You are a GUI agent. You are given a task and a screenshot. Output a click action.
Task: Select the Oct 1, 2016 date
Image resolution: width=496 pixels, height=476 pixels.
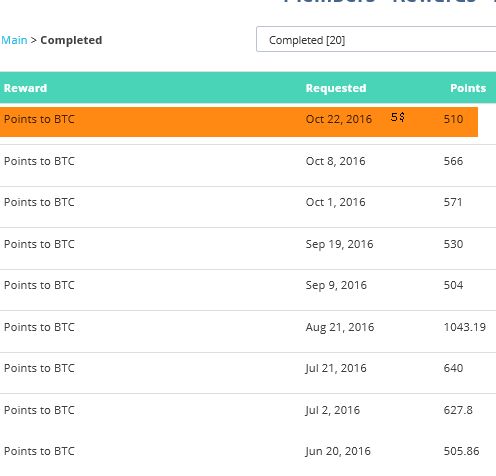335,202
